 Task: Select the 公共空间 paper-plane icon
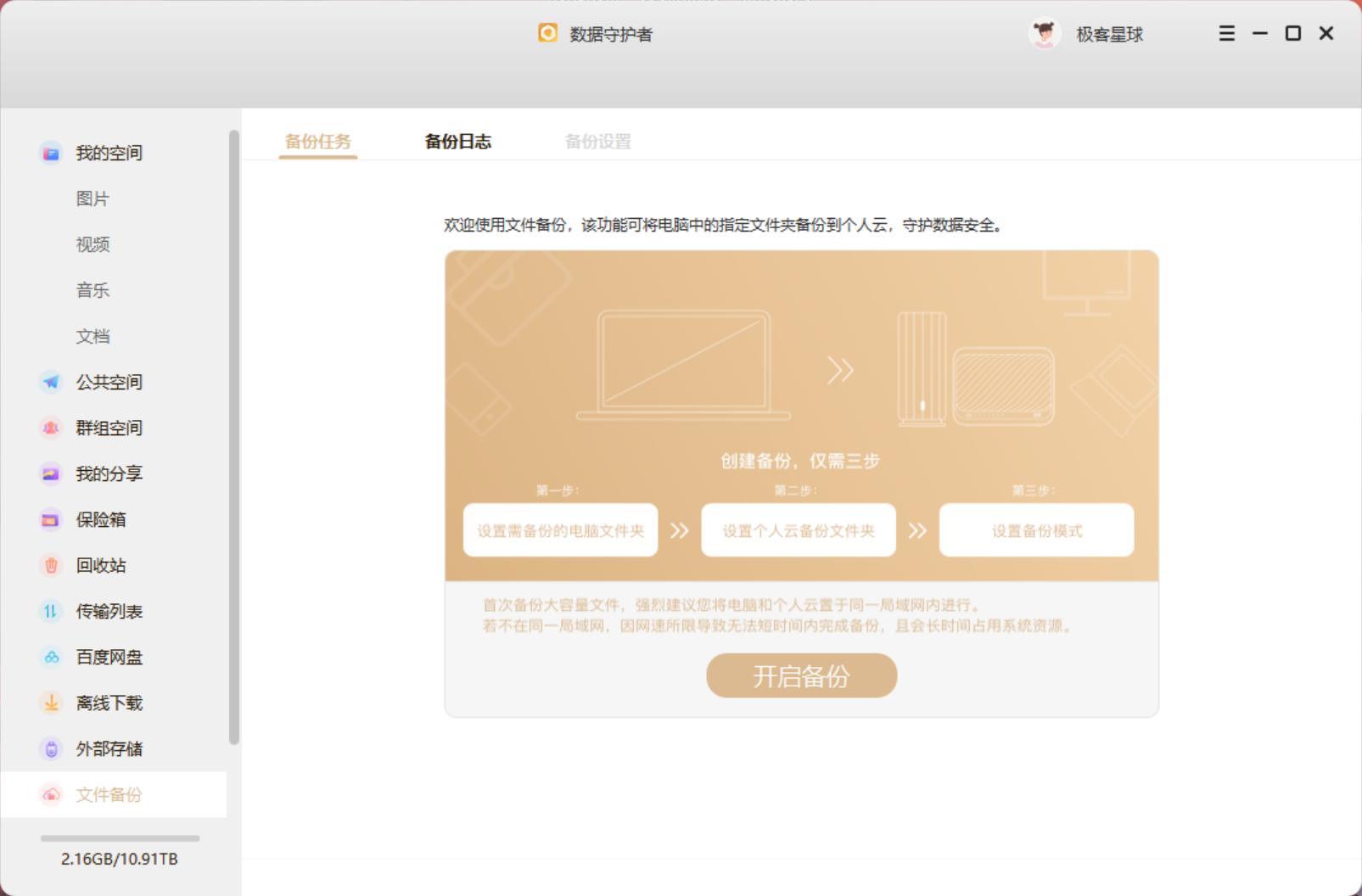pos(51,382)
